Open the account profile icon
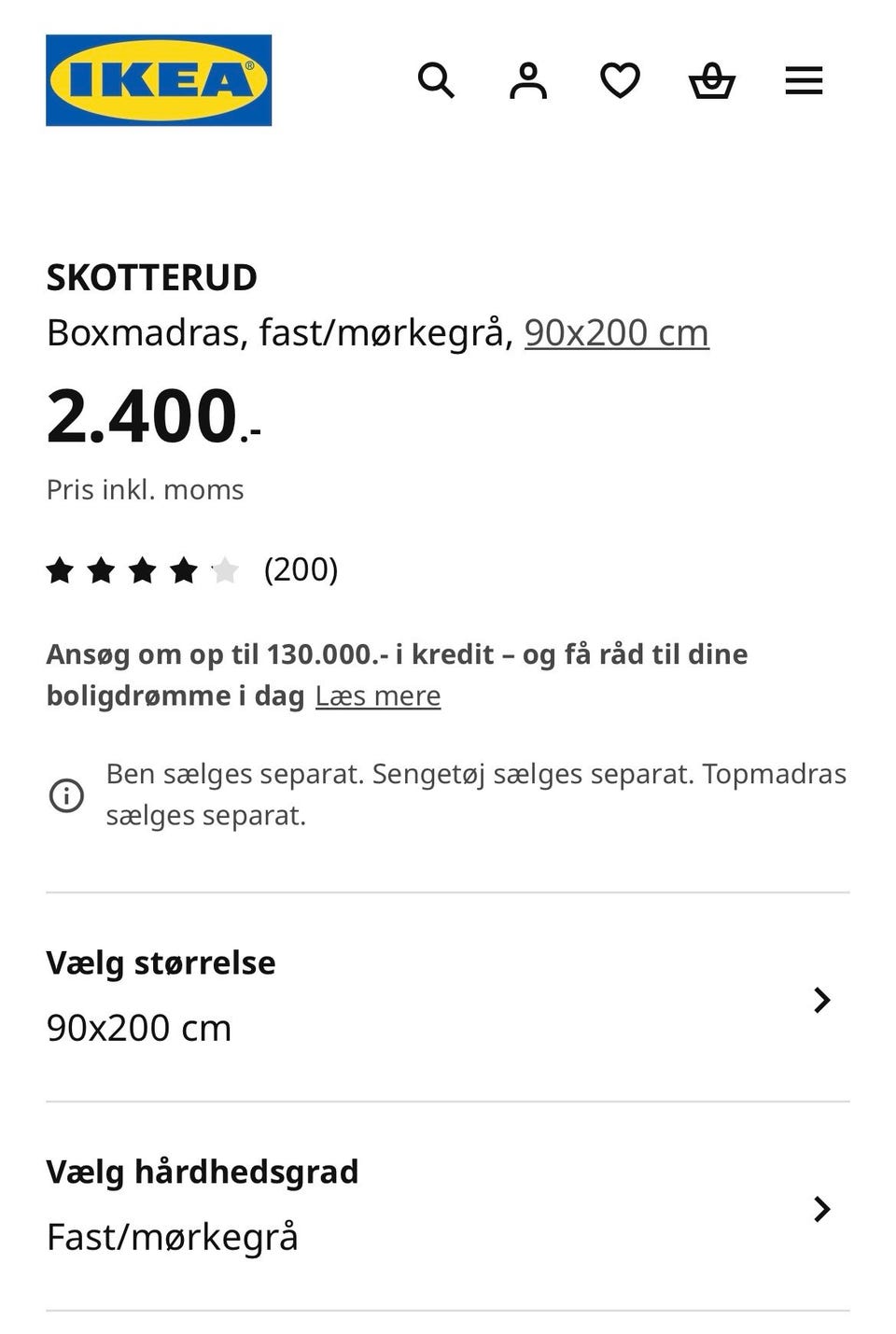896x1334 pixels. click(528, 80)
